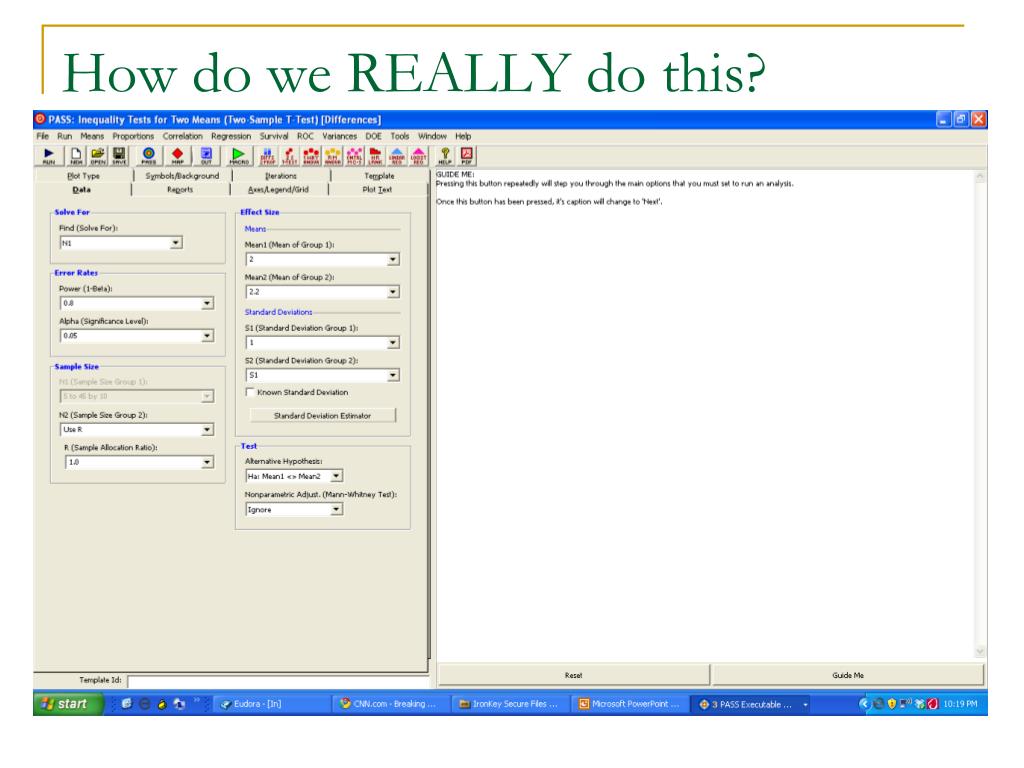Click the SAVE toolbar icon
Image resolution: width=1024 pixels, height=768 pixels.
[119, 156]
